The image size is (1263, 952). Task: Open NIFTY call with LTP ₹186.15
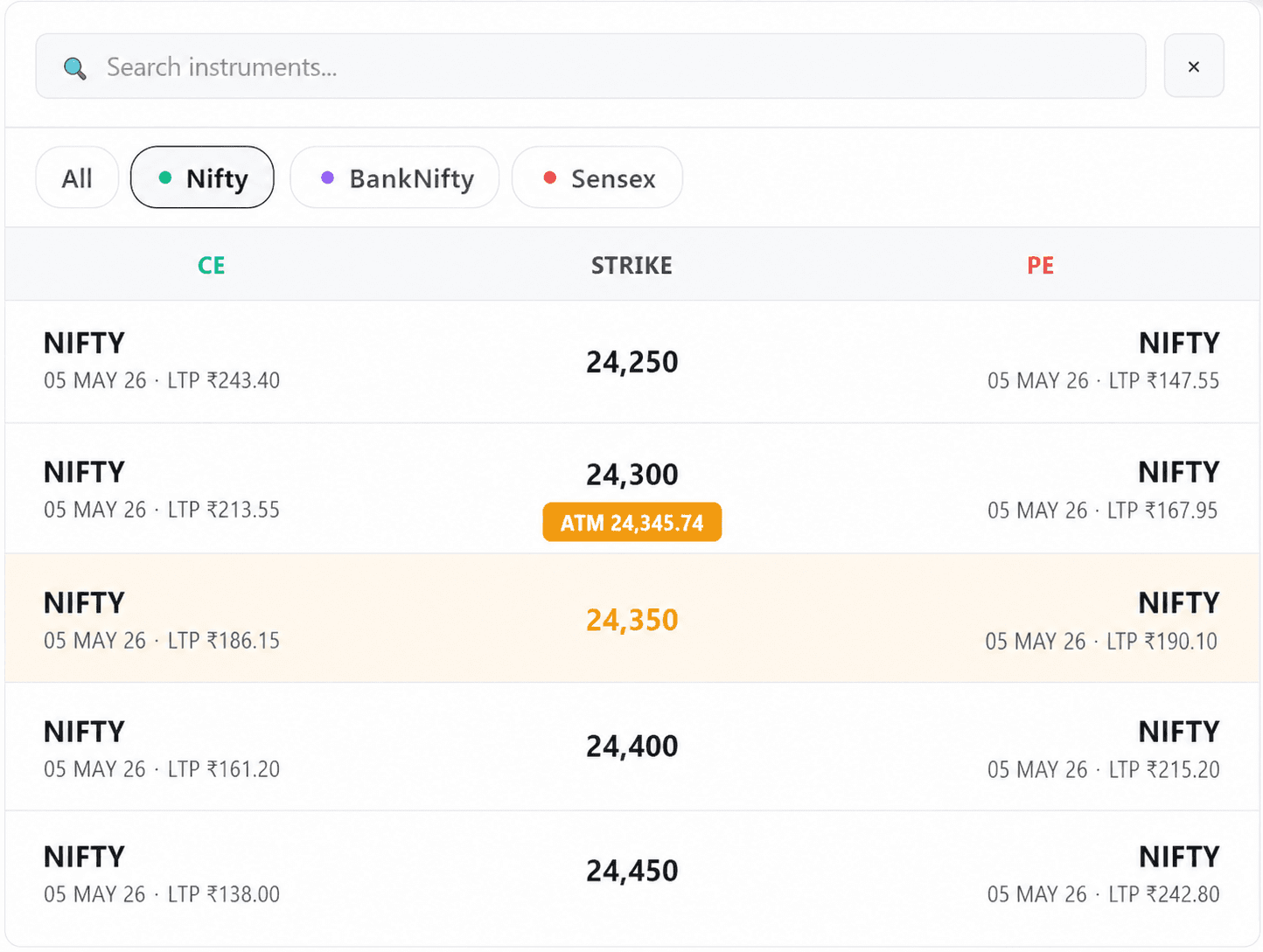[162, 621]
